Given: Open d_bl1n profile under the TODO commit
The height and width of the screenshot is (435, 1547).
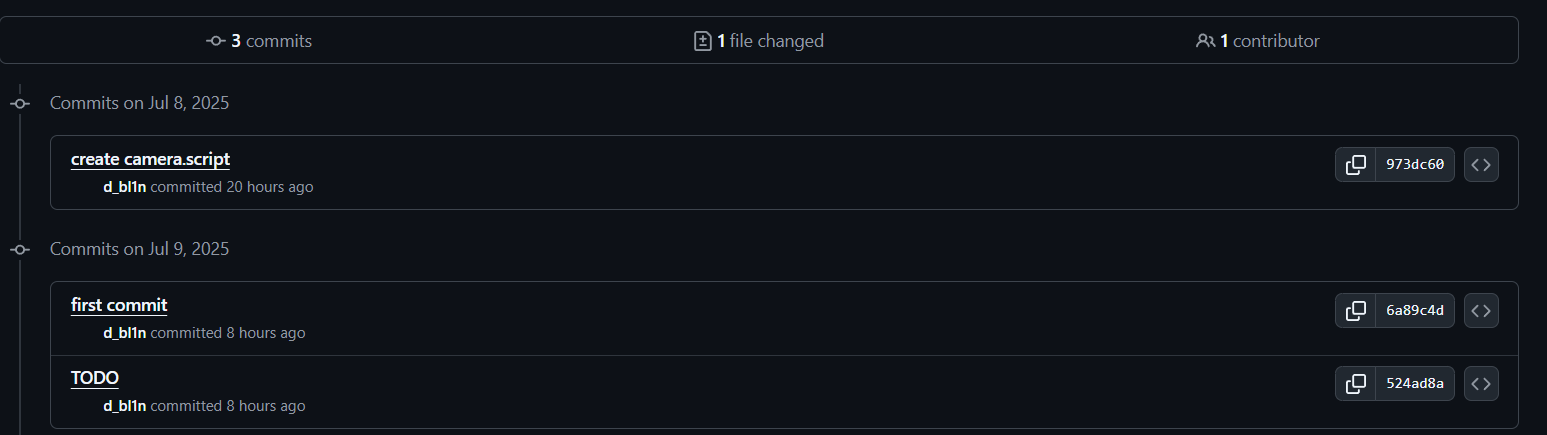Looking at the screenshot, I should pos(125,406).
